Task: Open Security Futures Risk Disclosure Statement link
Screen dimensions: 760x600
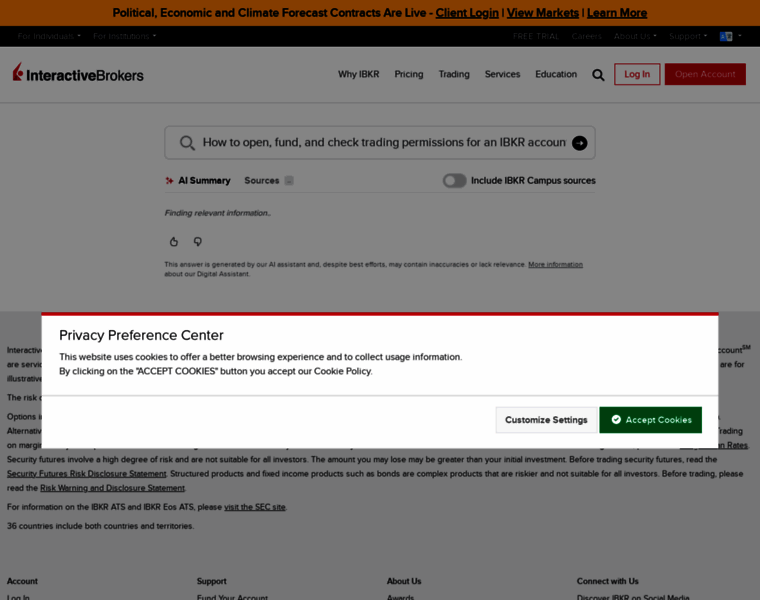Action: tap(86, 474)
